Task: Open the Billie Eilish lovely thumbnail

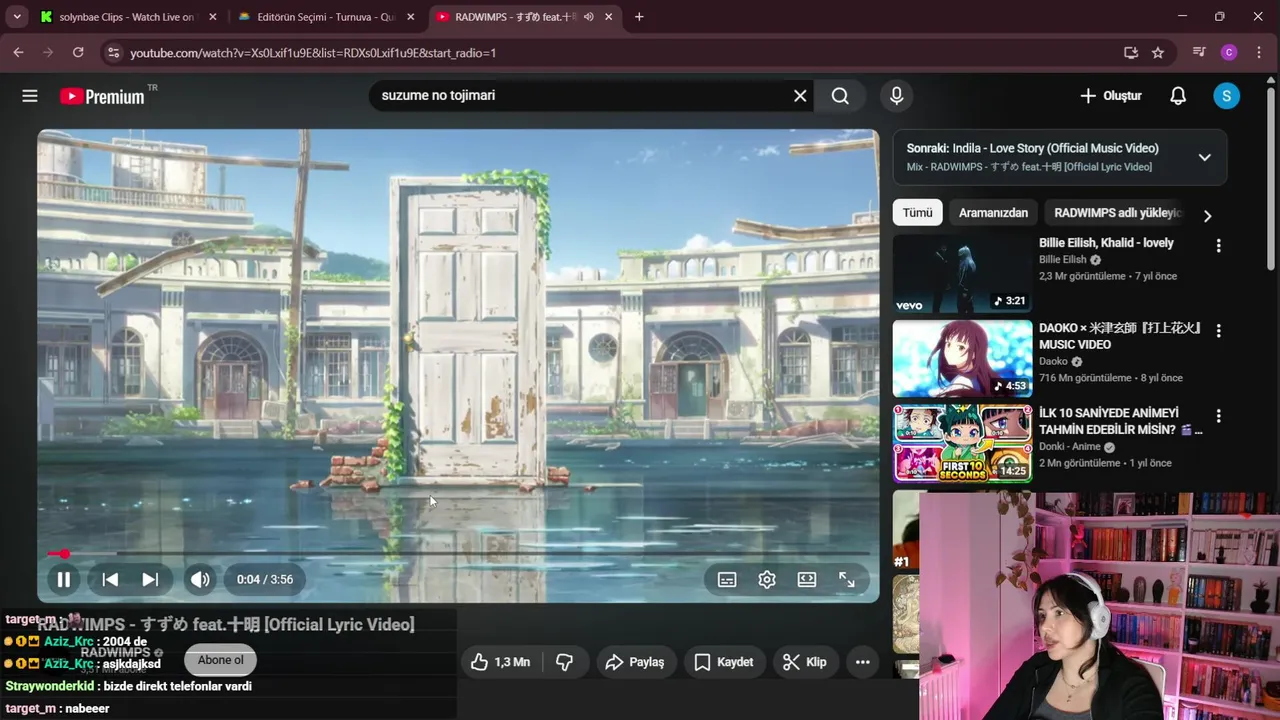Action: (962, 273)
